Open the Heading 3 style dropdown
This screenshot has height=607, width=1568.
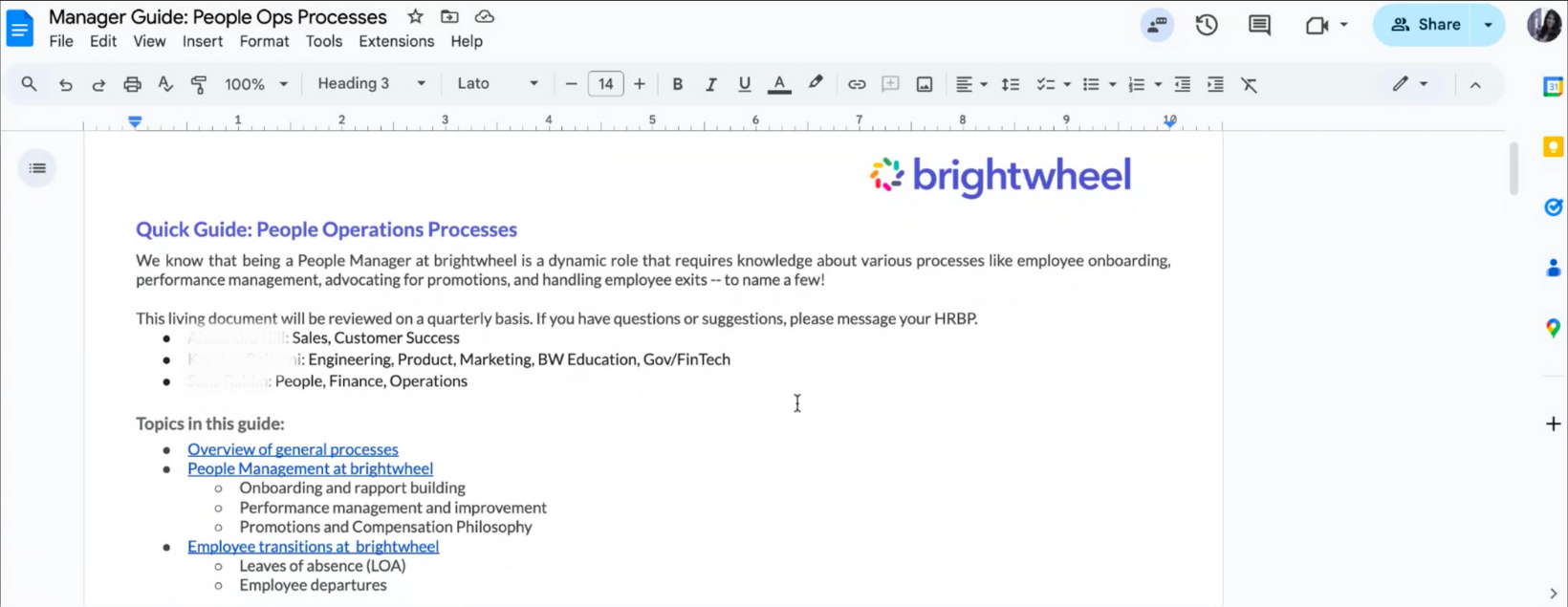pyautogui.click(x=372, y=83)
